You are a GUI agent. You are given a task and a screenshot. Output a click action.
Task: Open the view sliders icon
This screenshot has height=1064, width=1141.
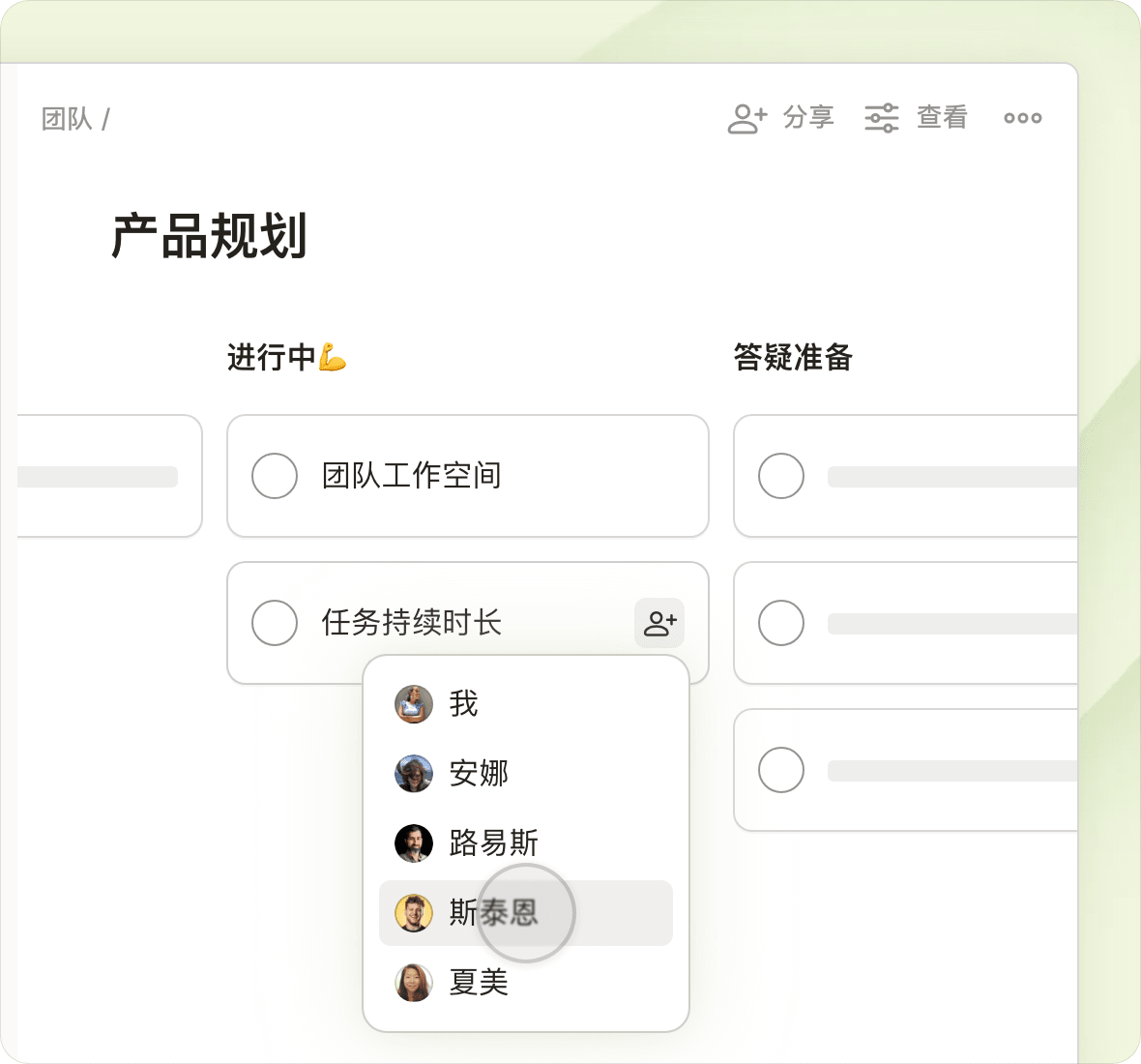point(881,118)
